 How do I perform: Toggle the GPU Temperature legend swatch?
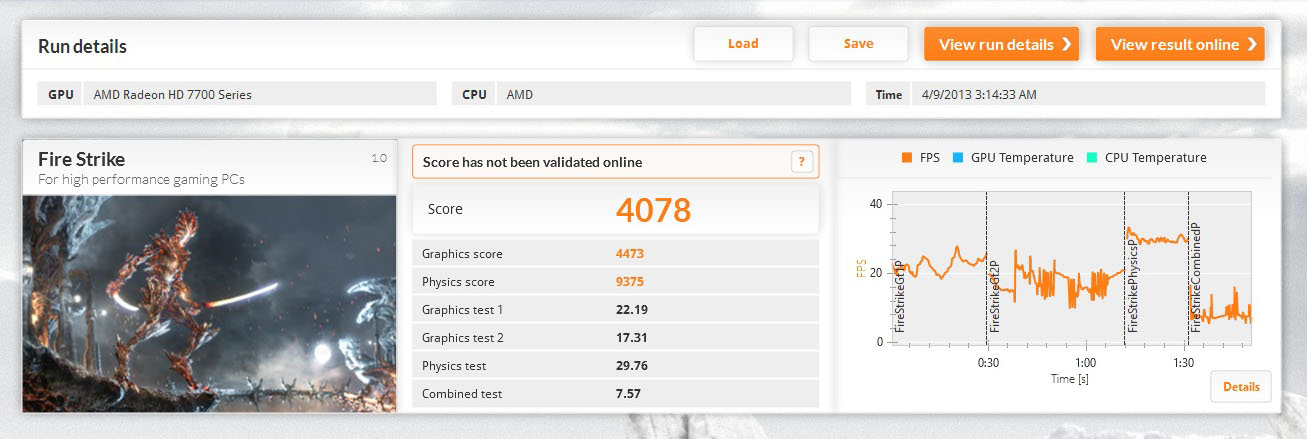click(x=959, y=158)
